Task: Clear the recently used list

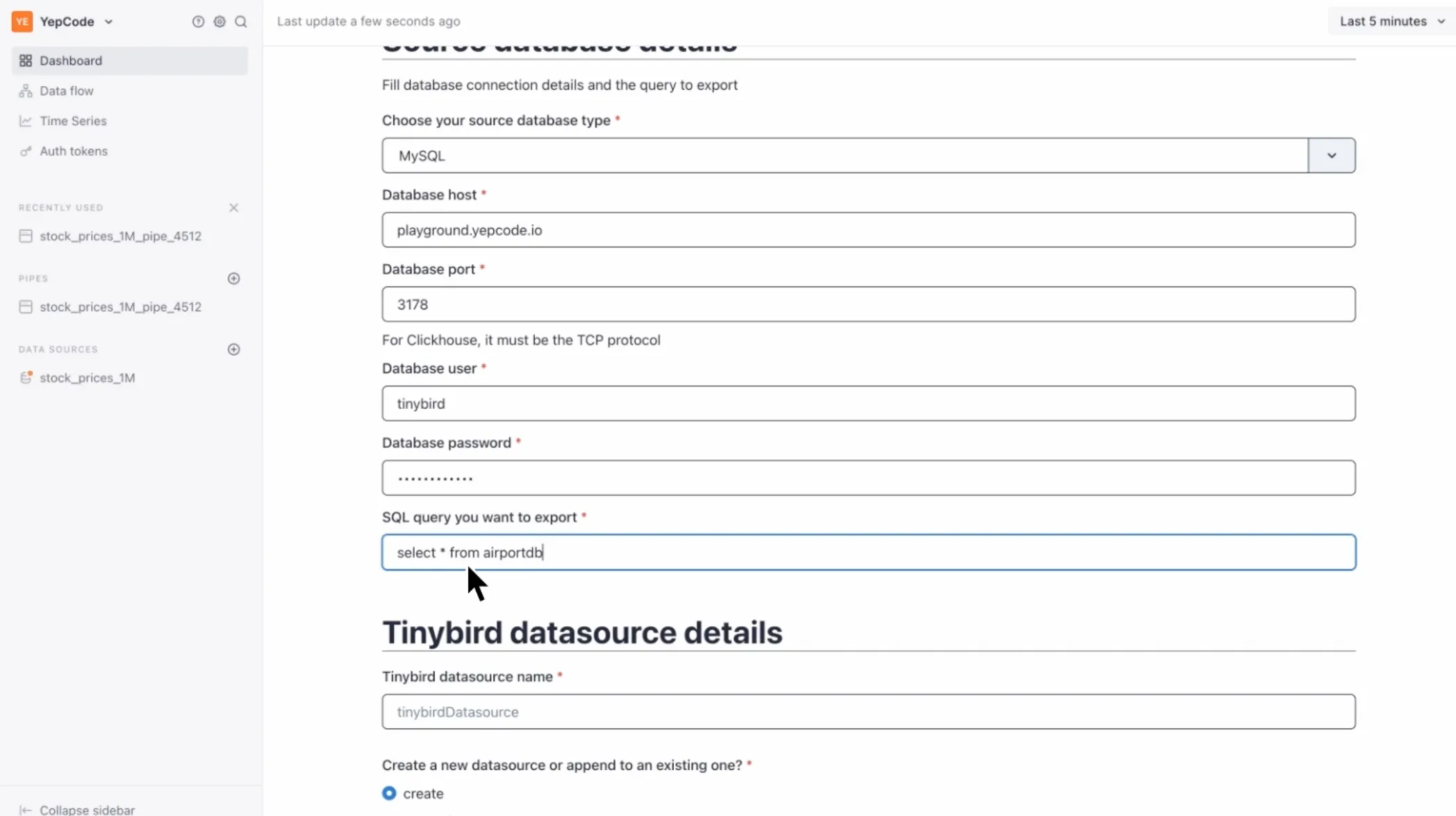Action: [x=234, y=208]
